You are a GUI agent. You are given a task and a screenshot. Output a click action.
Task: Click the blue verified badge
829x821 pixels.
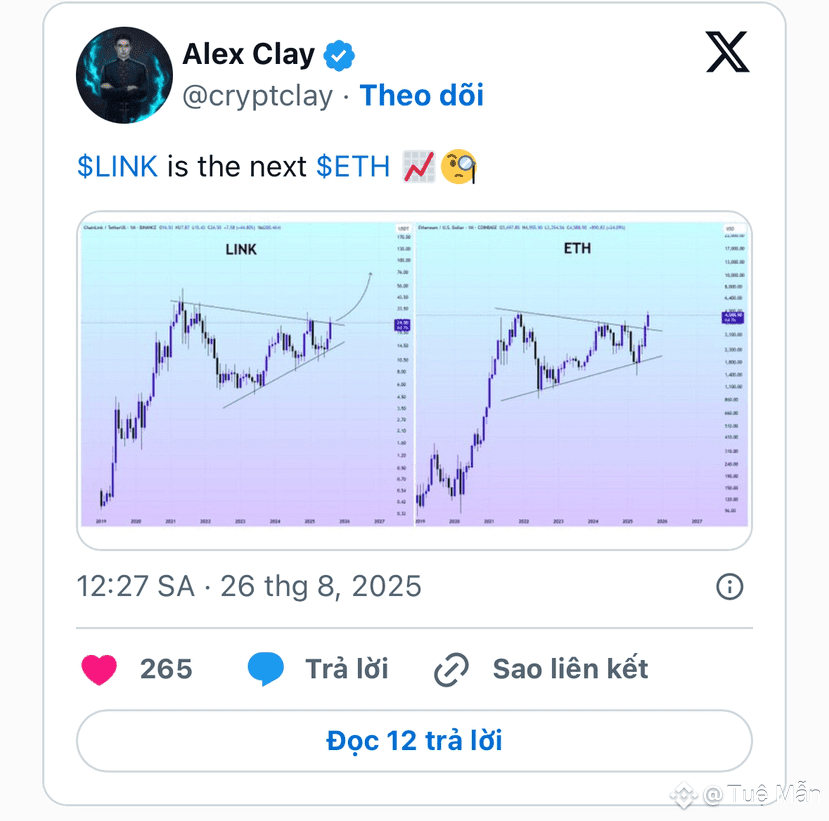[x=339, y=55]
